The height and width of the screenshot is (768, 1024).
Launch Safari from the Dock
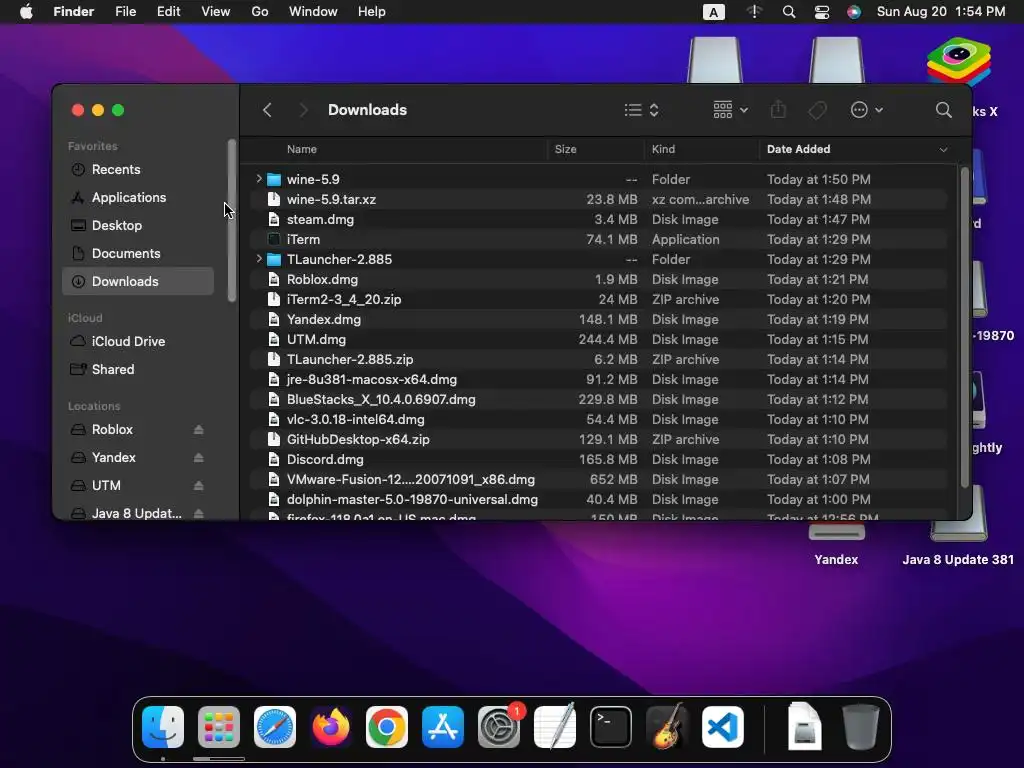pyautogui.click(x=275, y=727)
